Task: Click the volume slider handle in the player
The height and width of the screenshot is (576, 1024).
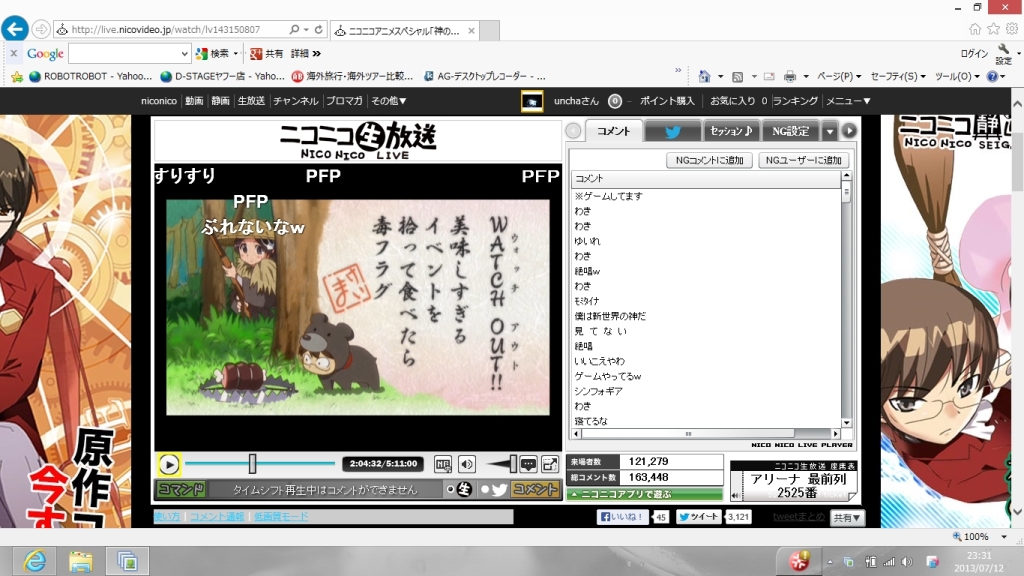Action: (513, 464)
